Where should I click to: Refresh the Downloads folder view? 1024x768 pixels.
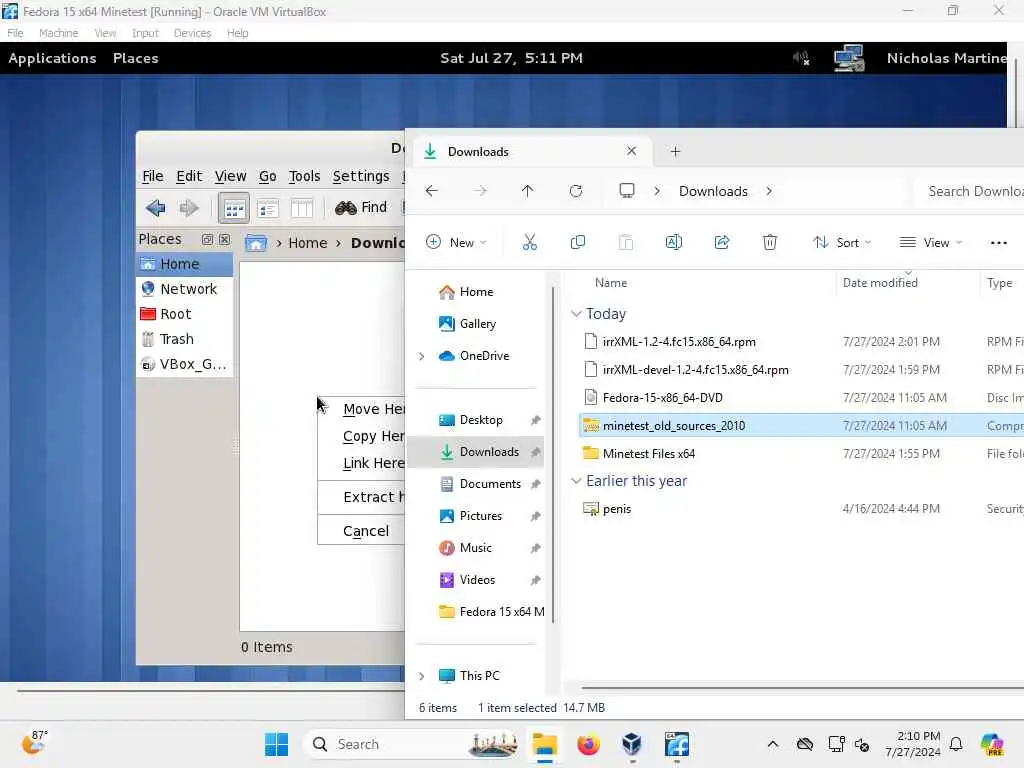coord(575,191)
